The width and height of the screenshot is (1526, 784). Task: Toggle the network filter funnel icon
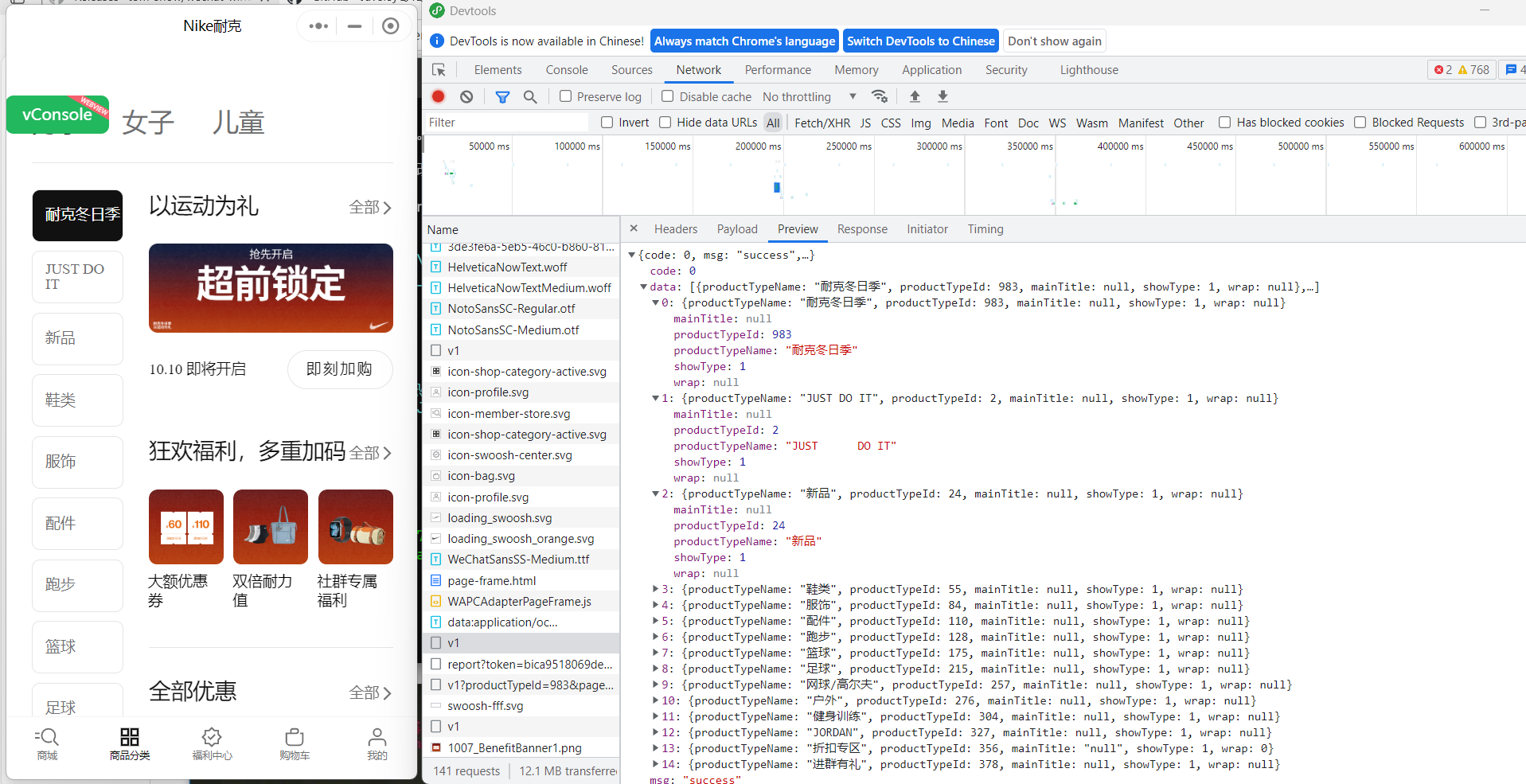click(x=502, y=96)
